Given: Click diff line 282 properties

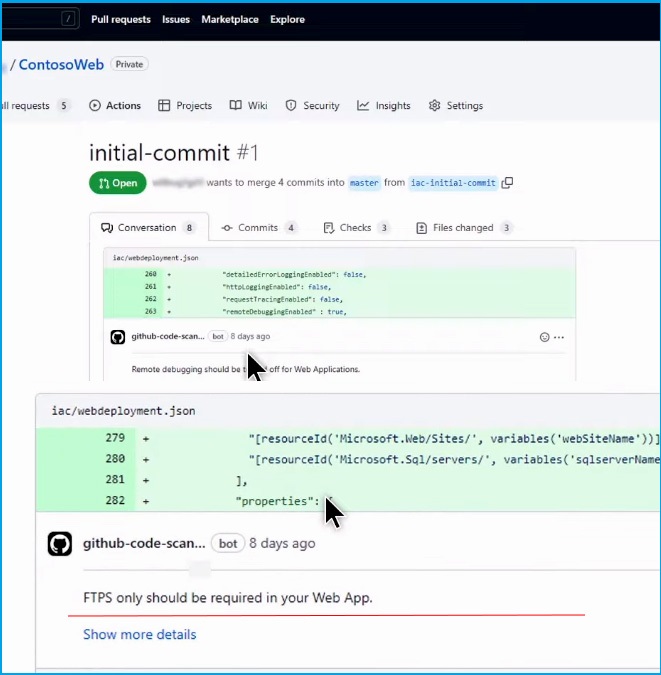Looking at the screenshot, I should [x=348, y=501].
